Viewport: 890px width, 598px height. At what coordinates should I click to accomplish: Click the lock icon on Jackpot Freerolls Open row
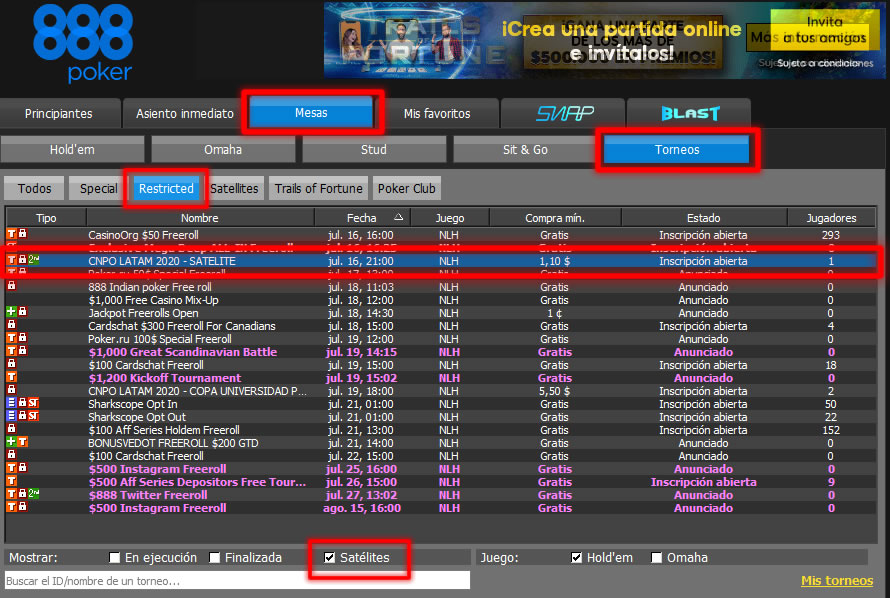coord(23,312)
